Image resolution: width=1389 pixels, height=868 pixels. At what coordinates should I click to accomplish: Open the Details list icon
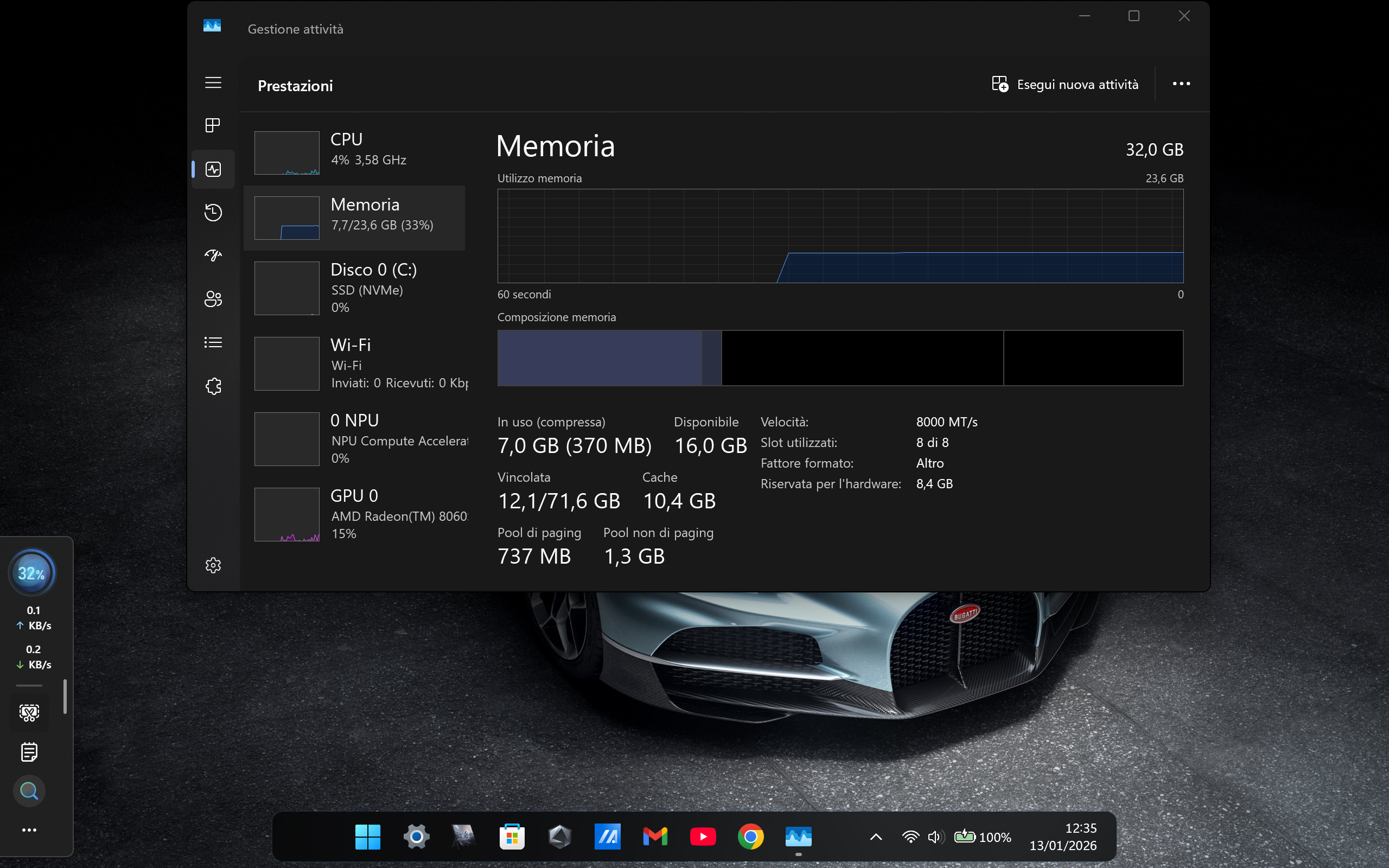click(213, 343)
